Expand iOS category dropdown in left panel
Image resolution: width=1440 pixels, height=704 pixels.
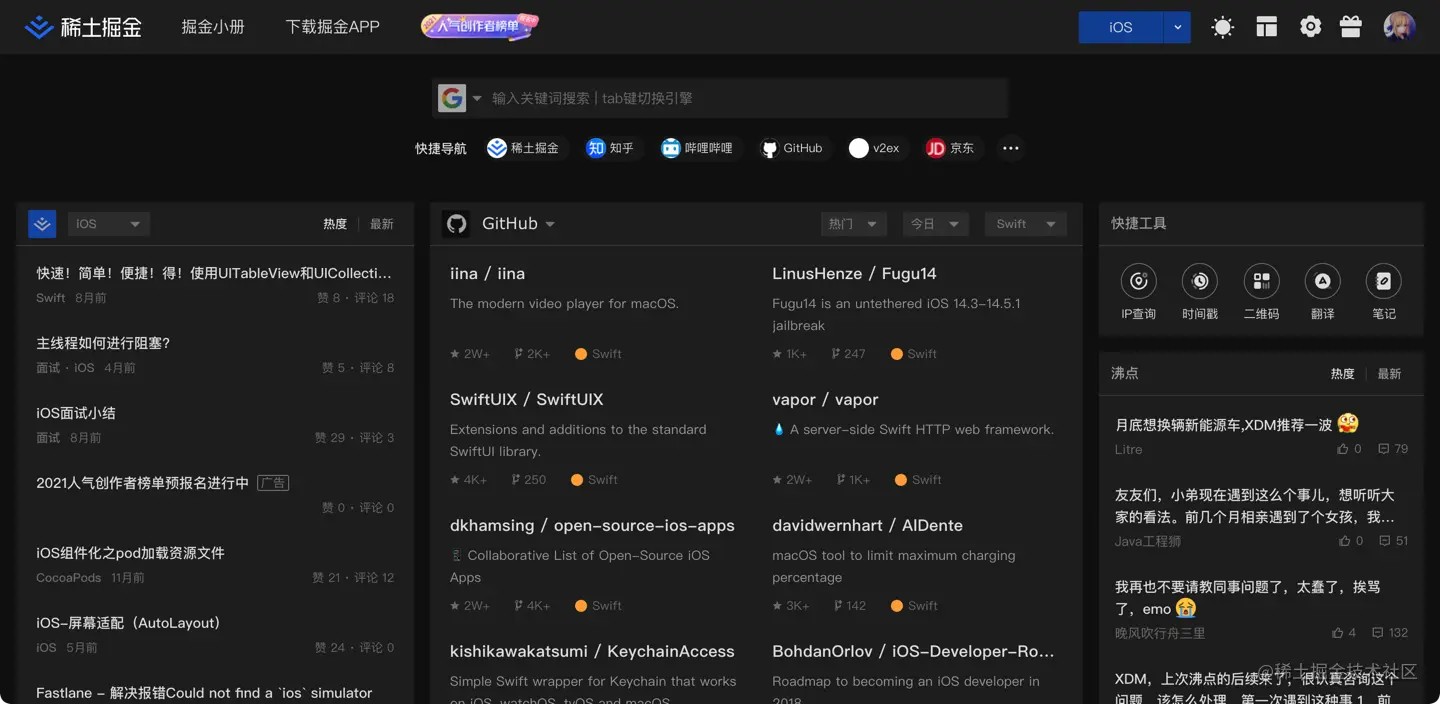(x=108, y=224)
